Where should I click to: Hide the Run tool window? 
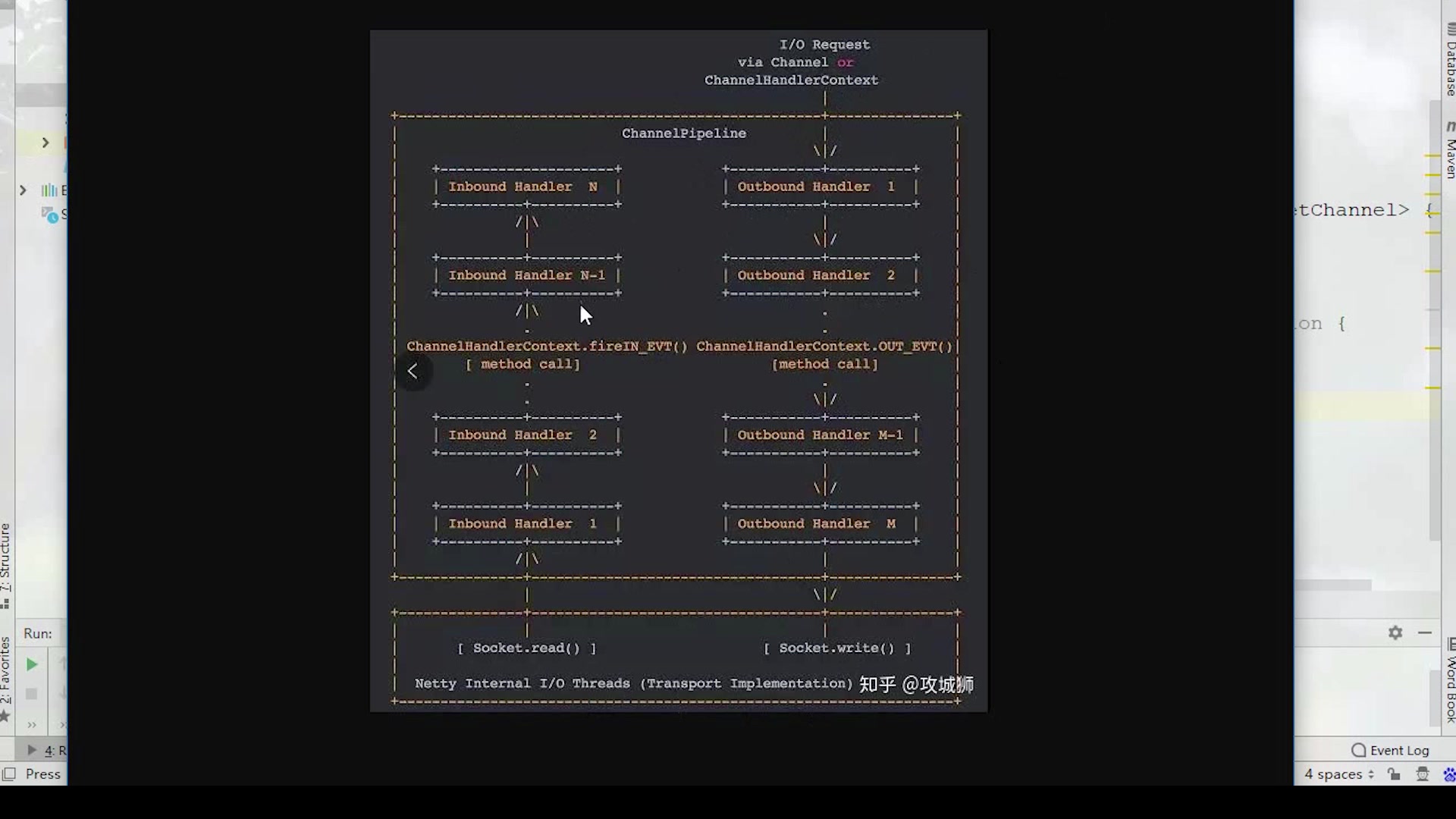[1425, 632]
